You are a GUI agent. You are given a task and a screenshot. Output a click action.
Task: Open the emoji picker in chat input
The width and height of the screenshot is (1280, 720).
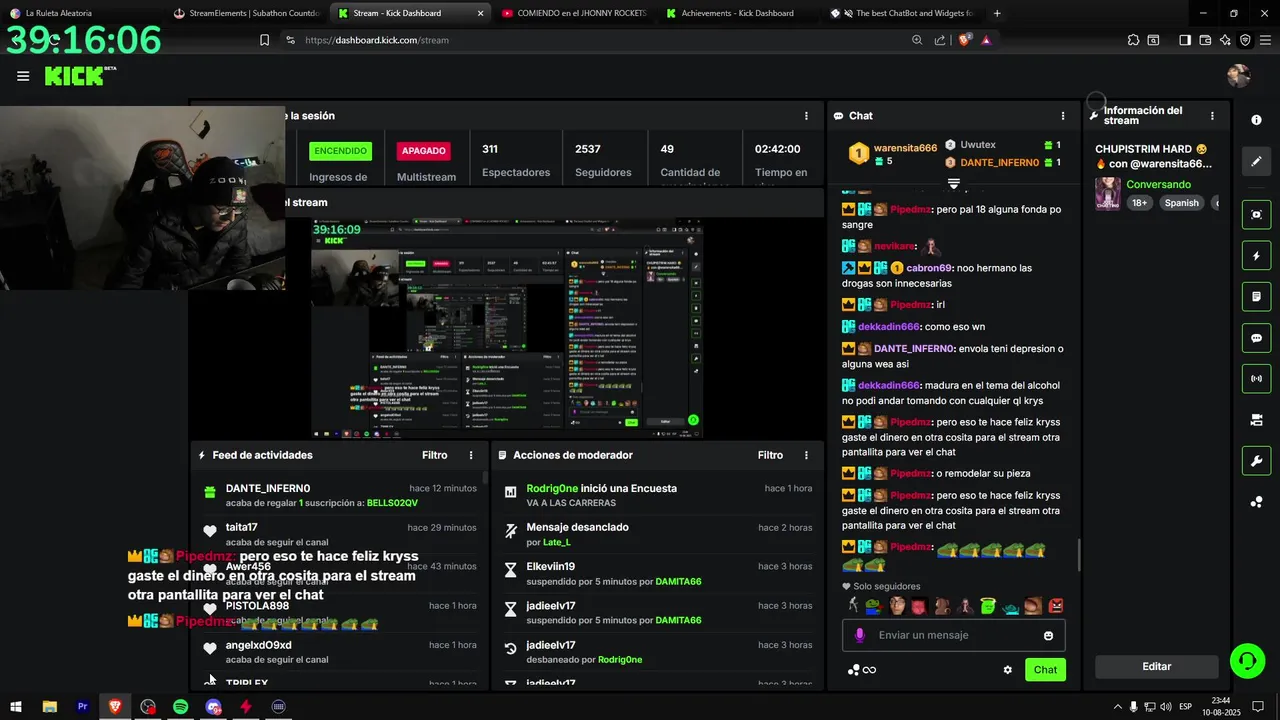point(1048,636)
